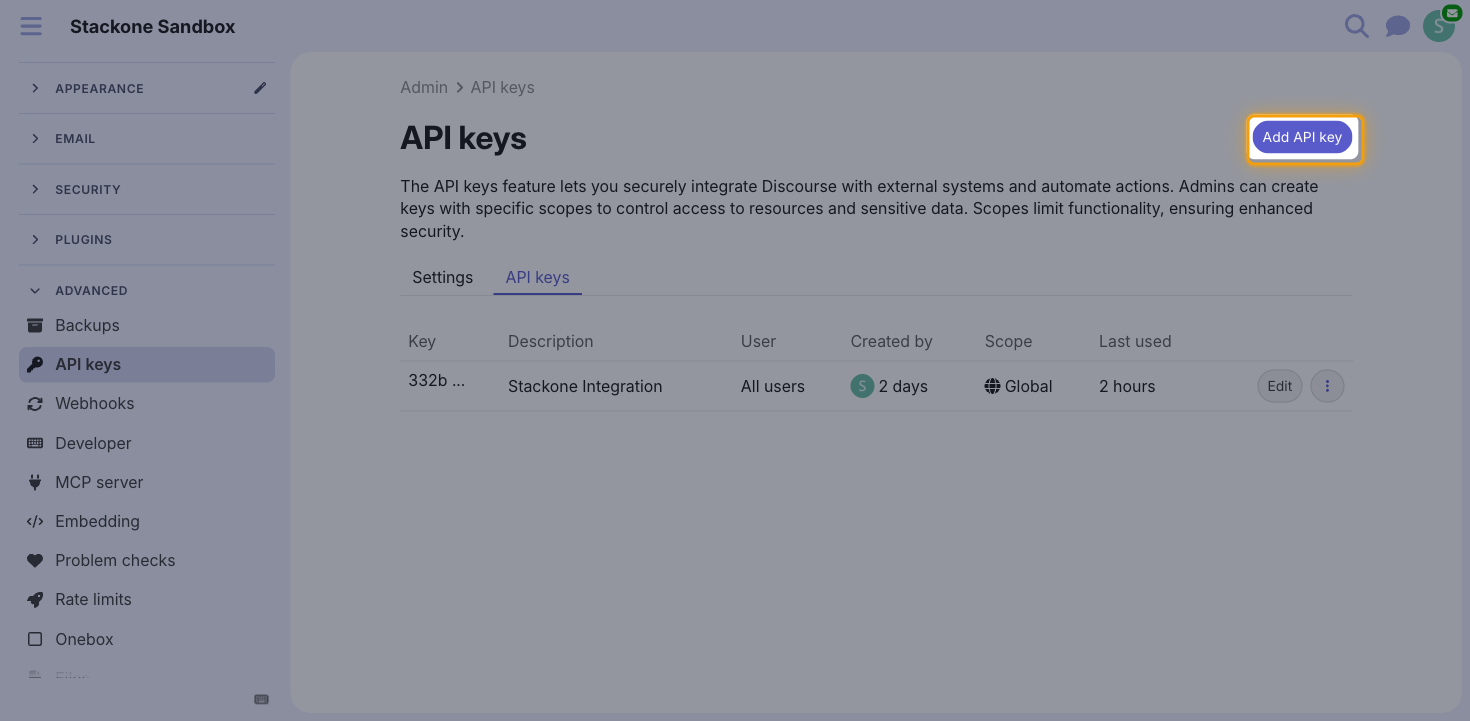This screenshot has width=1470, height=721.
Task: Open the search magnifier icon
Action: click(x=1356, y=26)
